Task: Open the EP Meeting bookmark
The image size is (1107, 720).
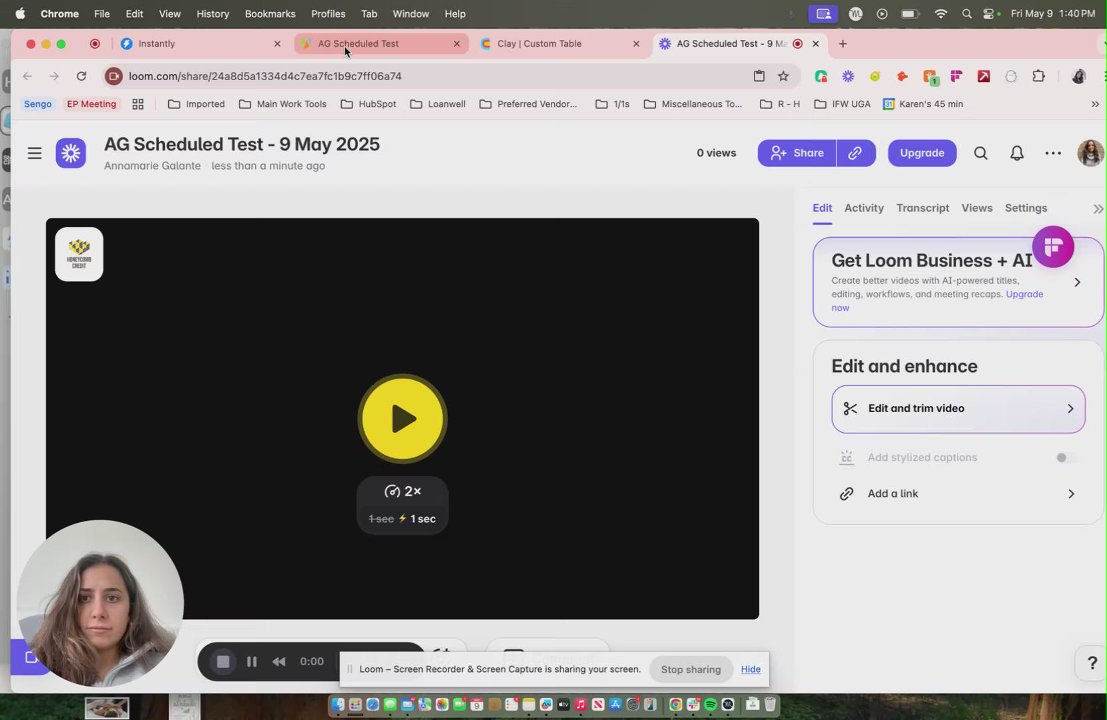Action: tap(91, 104)
